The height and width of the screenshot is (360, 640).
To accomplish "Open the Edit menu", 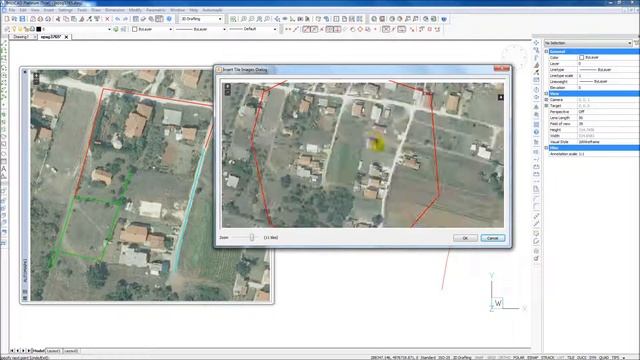I will (23, 10).
